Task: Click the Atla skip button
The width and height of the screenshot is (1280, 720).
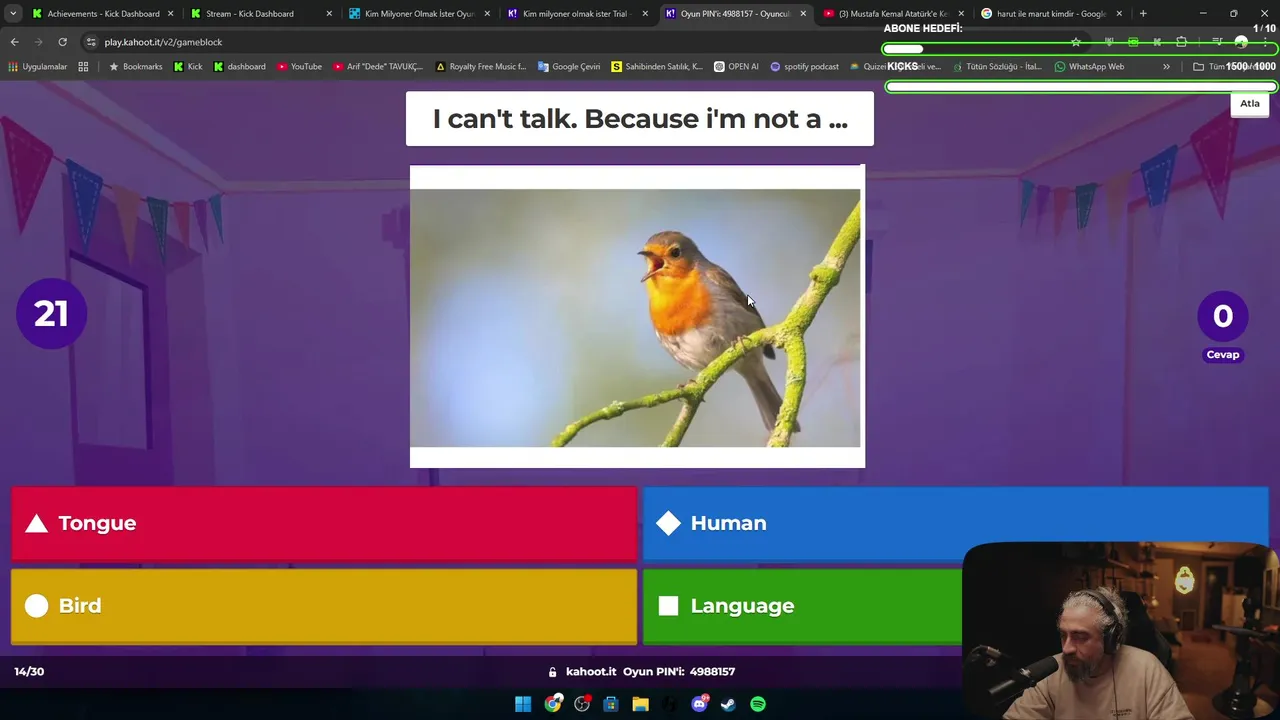Action: coord(1250,103)
